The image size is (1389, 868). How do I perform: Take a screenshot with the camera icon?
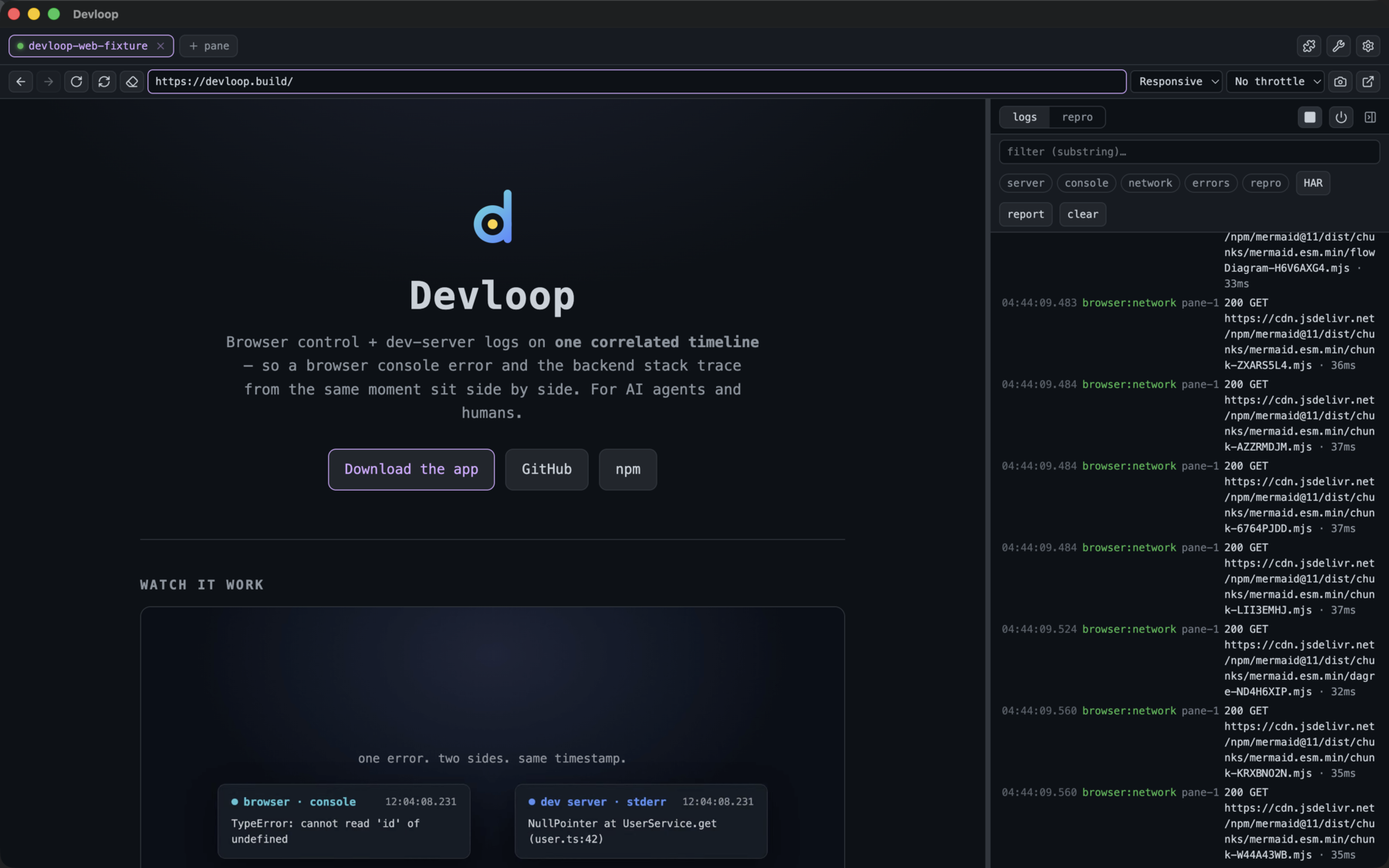tap(1340, 81)
